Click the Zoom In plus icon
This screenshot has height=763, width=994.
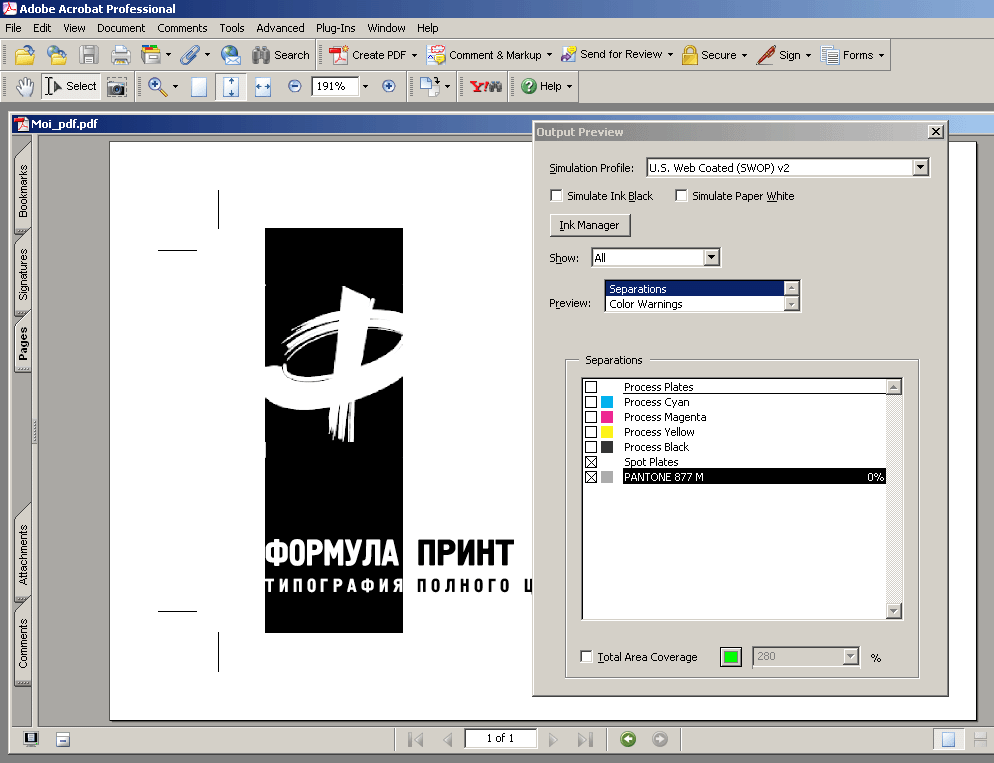(389, 86)
